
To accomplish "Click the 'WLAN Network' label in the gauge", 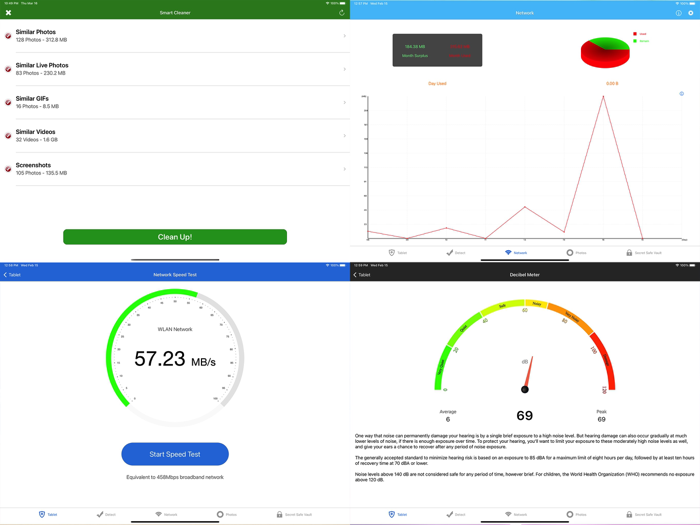I will (175, 329).
